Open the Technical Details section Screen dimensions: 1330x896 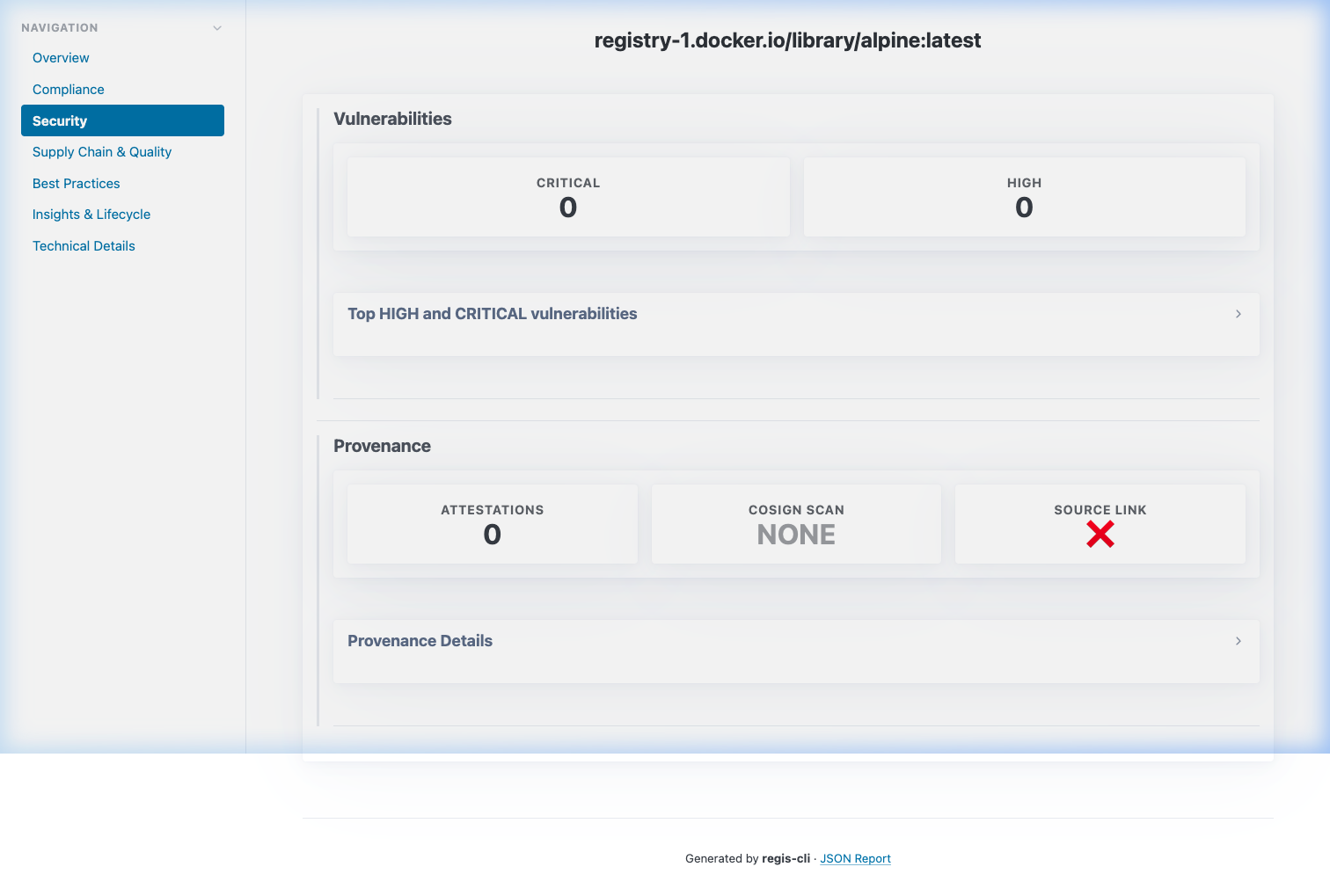click(x=84, y=245)
